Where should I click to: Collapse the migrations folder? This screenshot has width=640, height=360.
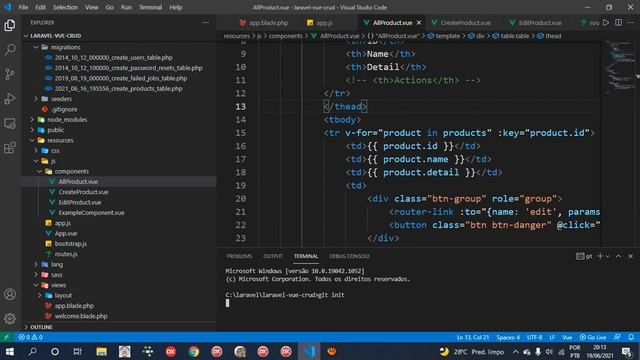pos(36,47)
